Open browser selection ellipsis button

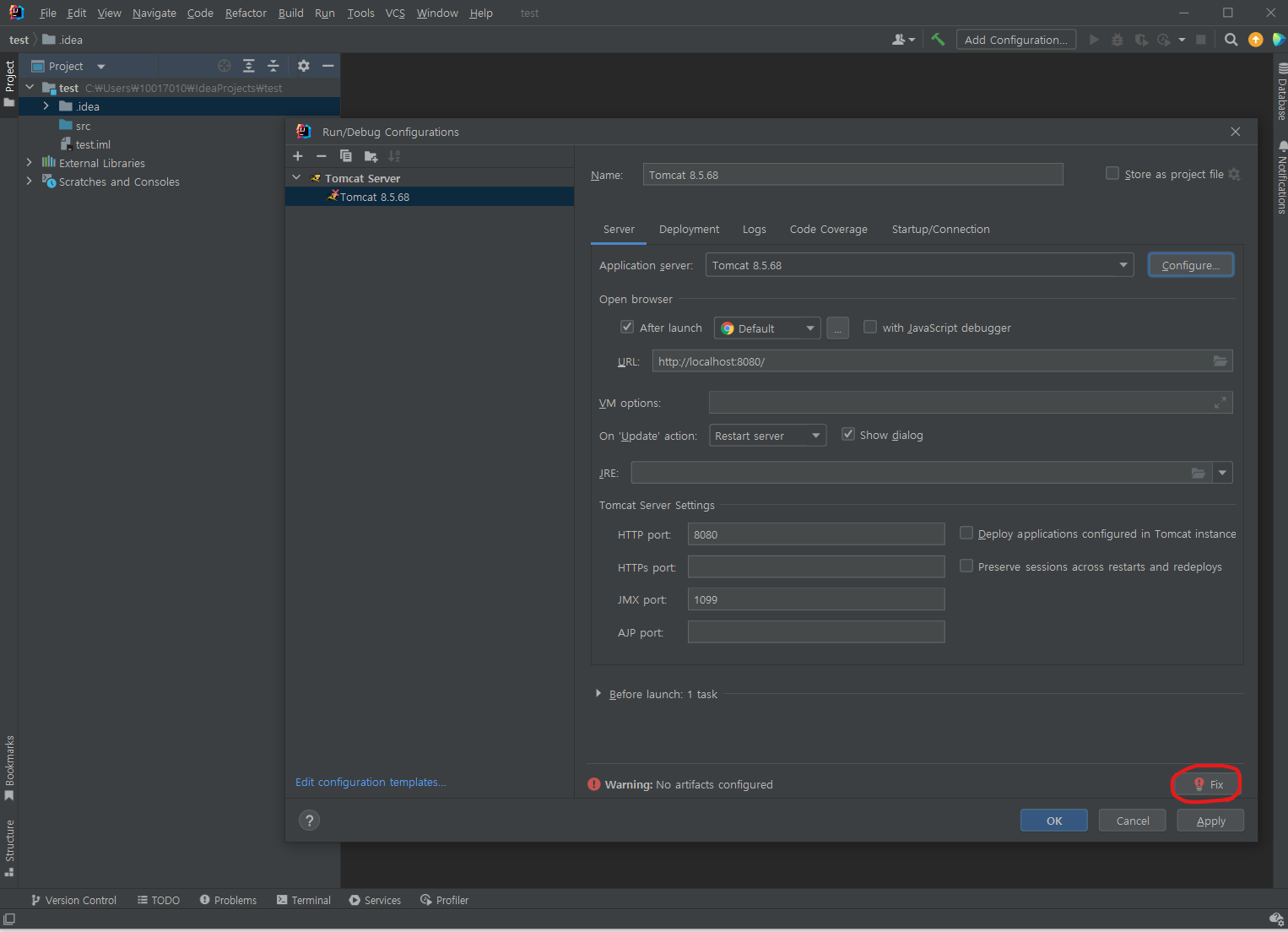point(837,328)
